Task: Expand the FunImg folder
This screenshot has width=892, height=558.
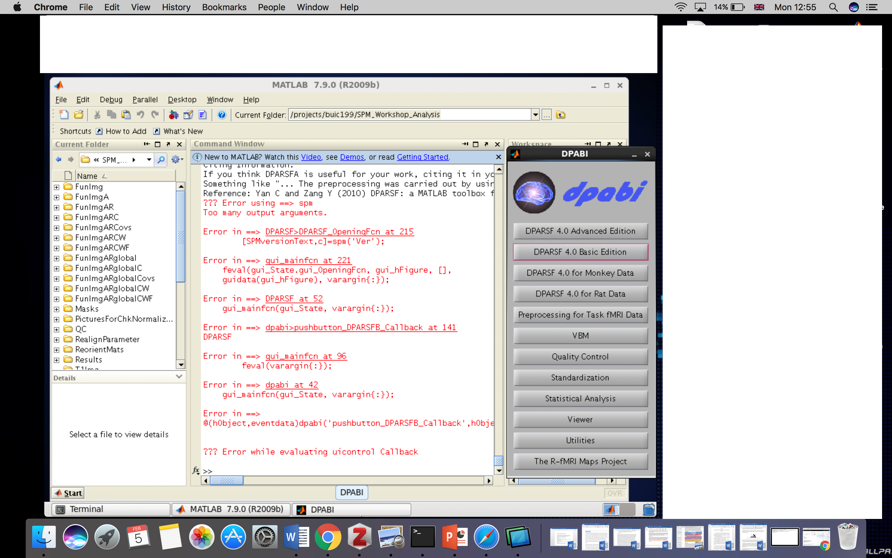Action: (57, 187)
